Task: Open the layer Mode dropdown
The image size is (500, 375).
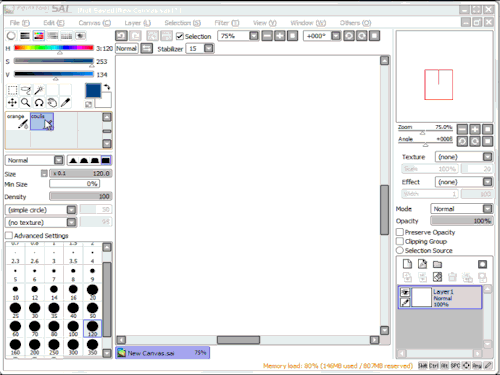Action: [x=487, y=209]
